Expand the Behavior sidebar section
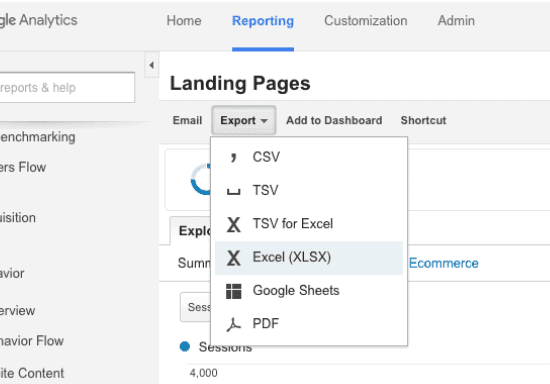Screen dimensions: 550x384 [x=12, y=273]
